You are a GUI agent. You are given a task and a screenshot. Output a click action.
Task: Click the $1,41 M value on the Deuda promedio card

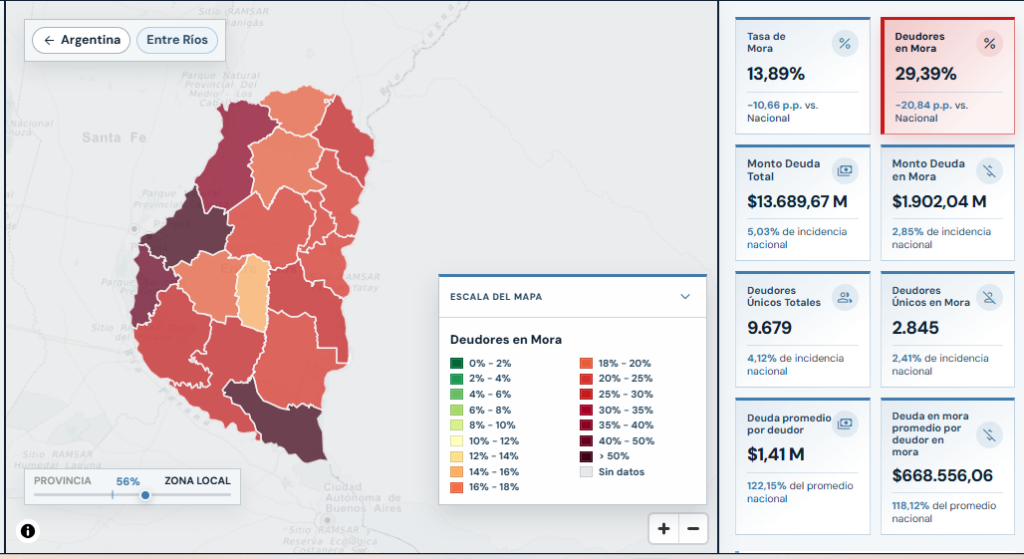coord(776,454)
